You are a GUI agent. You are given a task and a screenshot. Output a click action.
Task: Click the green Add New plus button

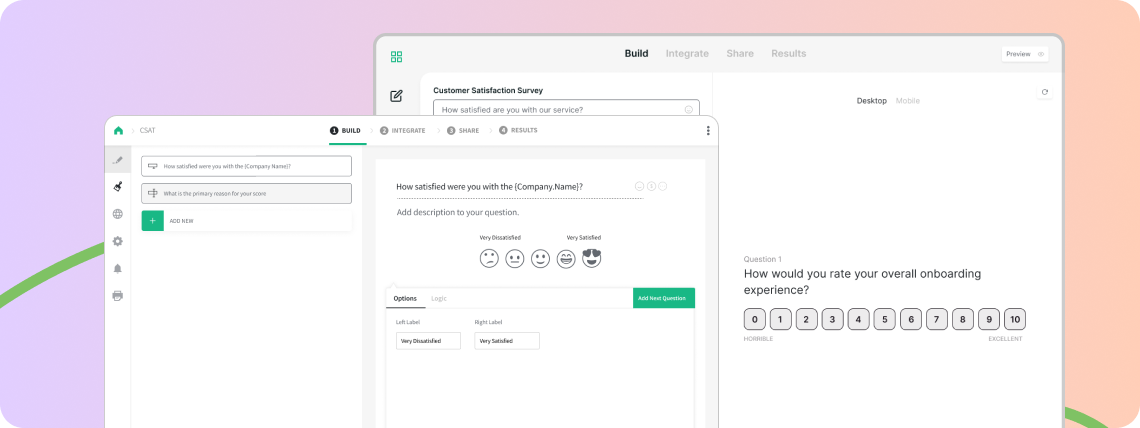(x=152, y=220)
